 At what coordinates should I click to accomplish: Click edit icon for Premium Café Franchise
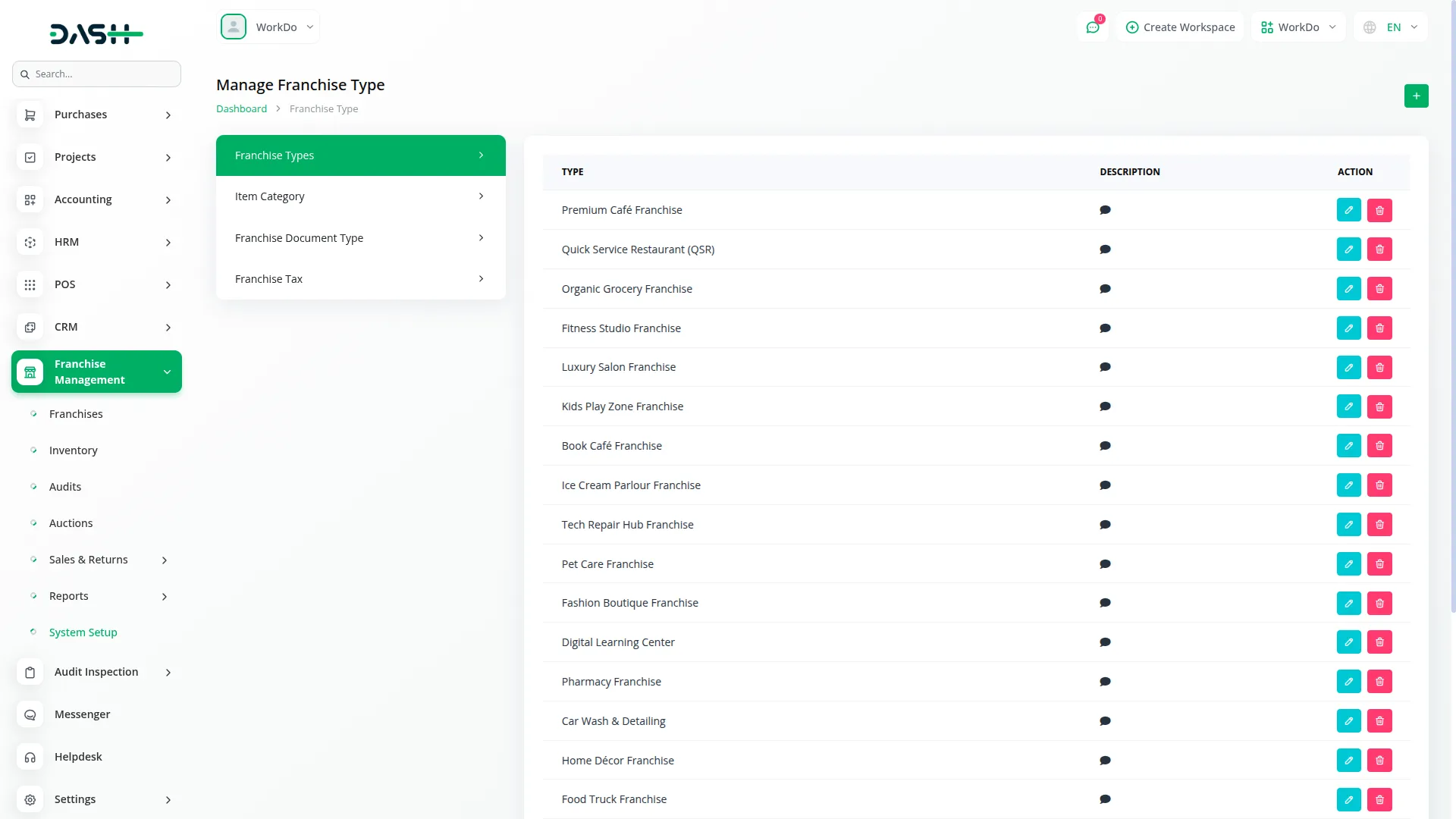pos(1348,210)
